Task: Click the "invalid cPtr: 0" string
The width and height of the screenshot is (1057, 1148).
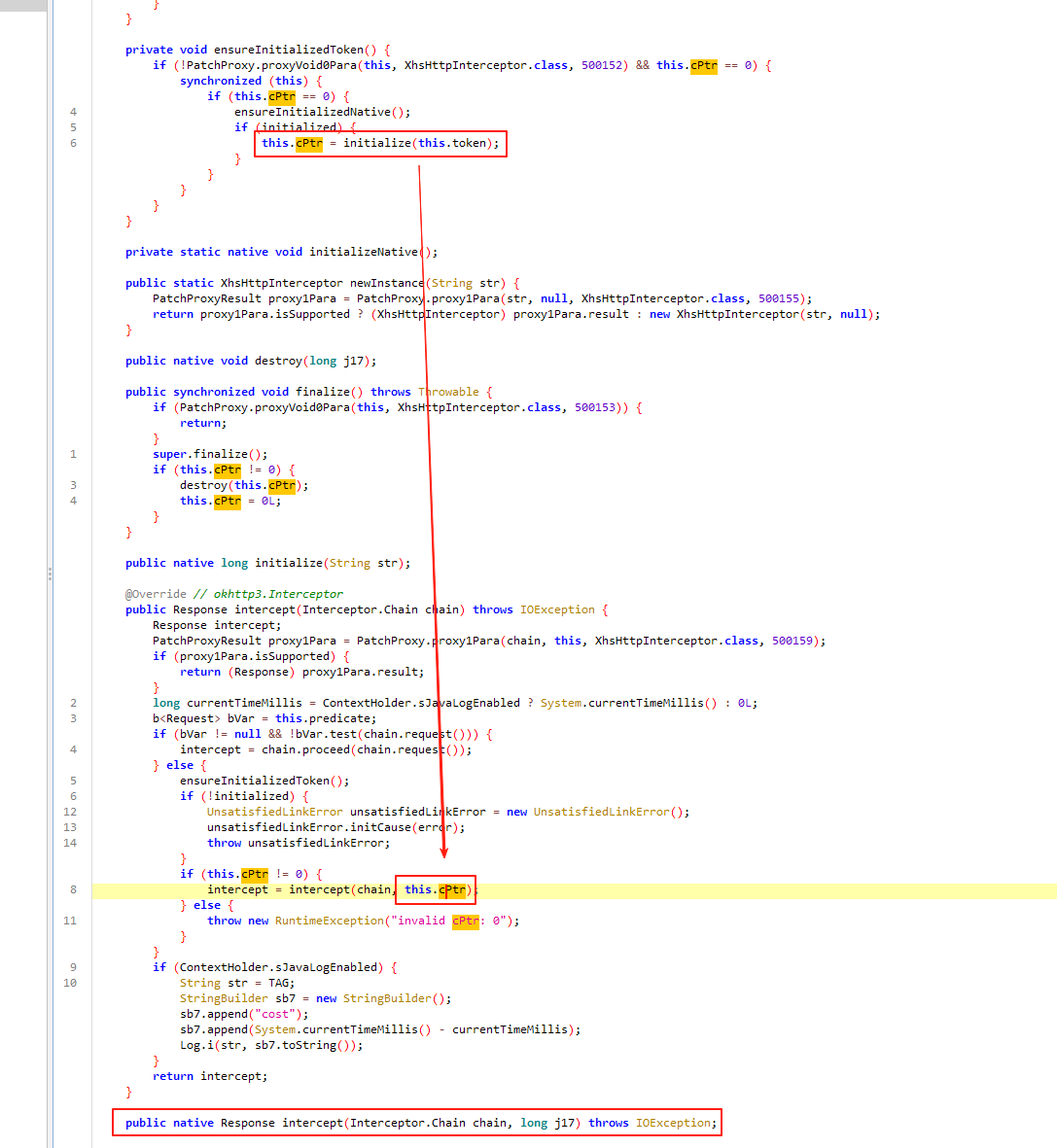Action: 451,922
